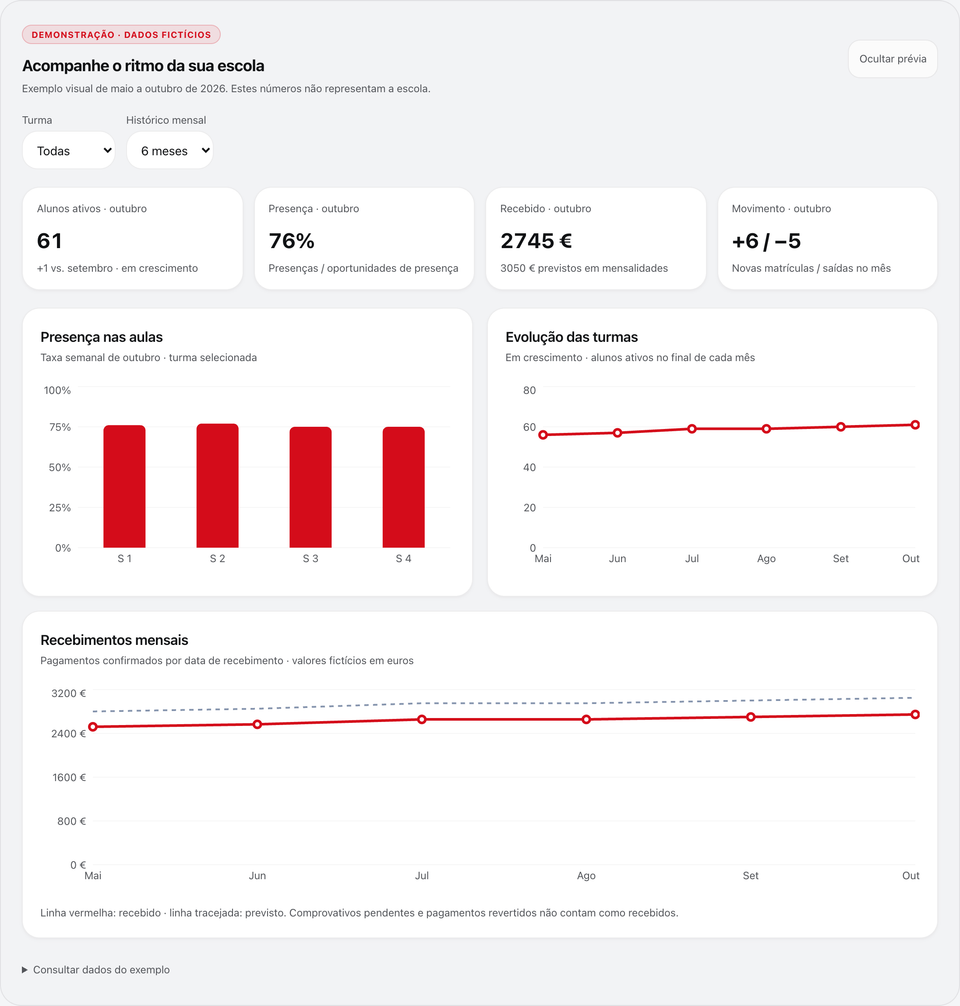Expand "Consultar dados do exemplo" details
Screen dimensions: 960x1006
(96, 969)
